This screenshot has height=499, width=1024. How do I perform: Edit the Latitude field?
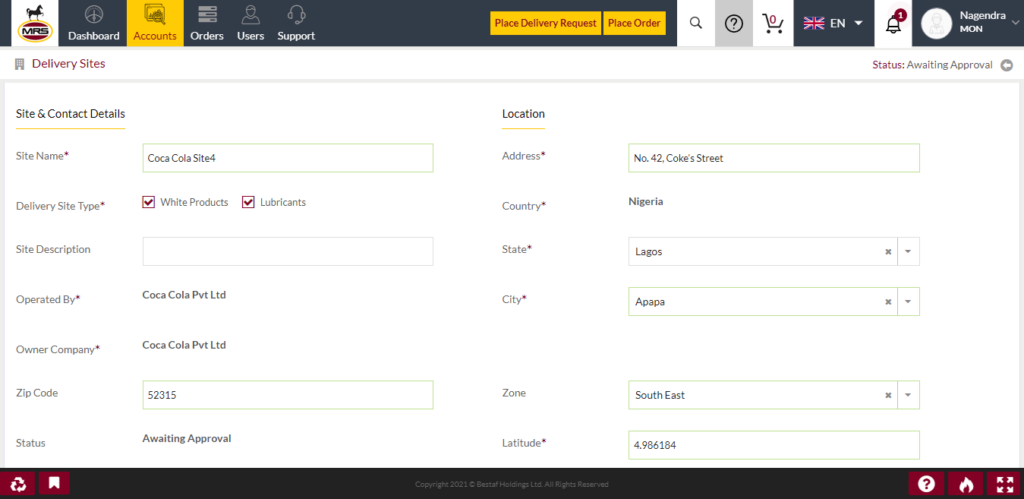pyautogui.click(x=774, y=445)
